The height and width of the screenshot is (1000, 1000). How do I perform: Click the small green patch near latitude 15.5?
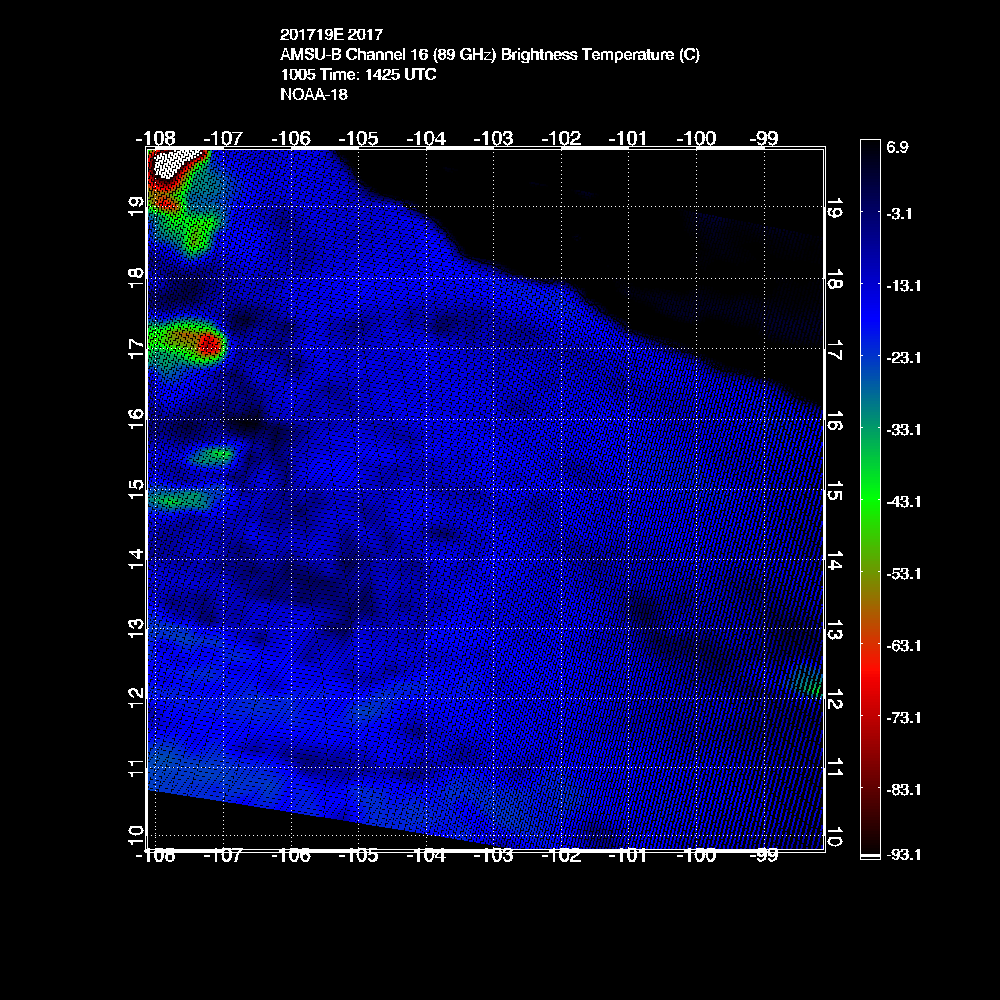pyautogui.click(x=214, y=456)
